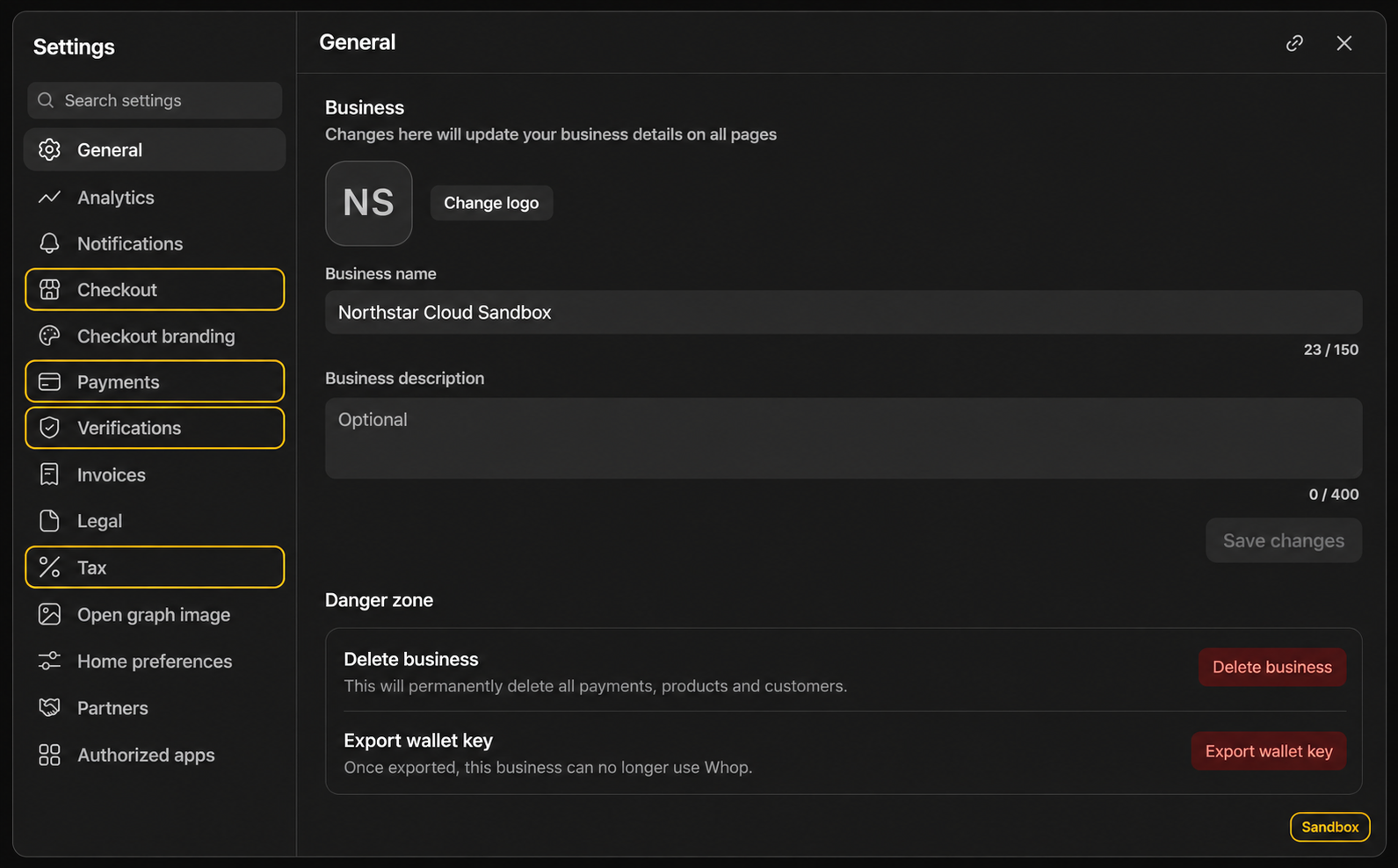
Task: Open Analytics via its line-chart icon
Action: (x=50, y=197)
